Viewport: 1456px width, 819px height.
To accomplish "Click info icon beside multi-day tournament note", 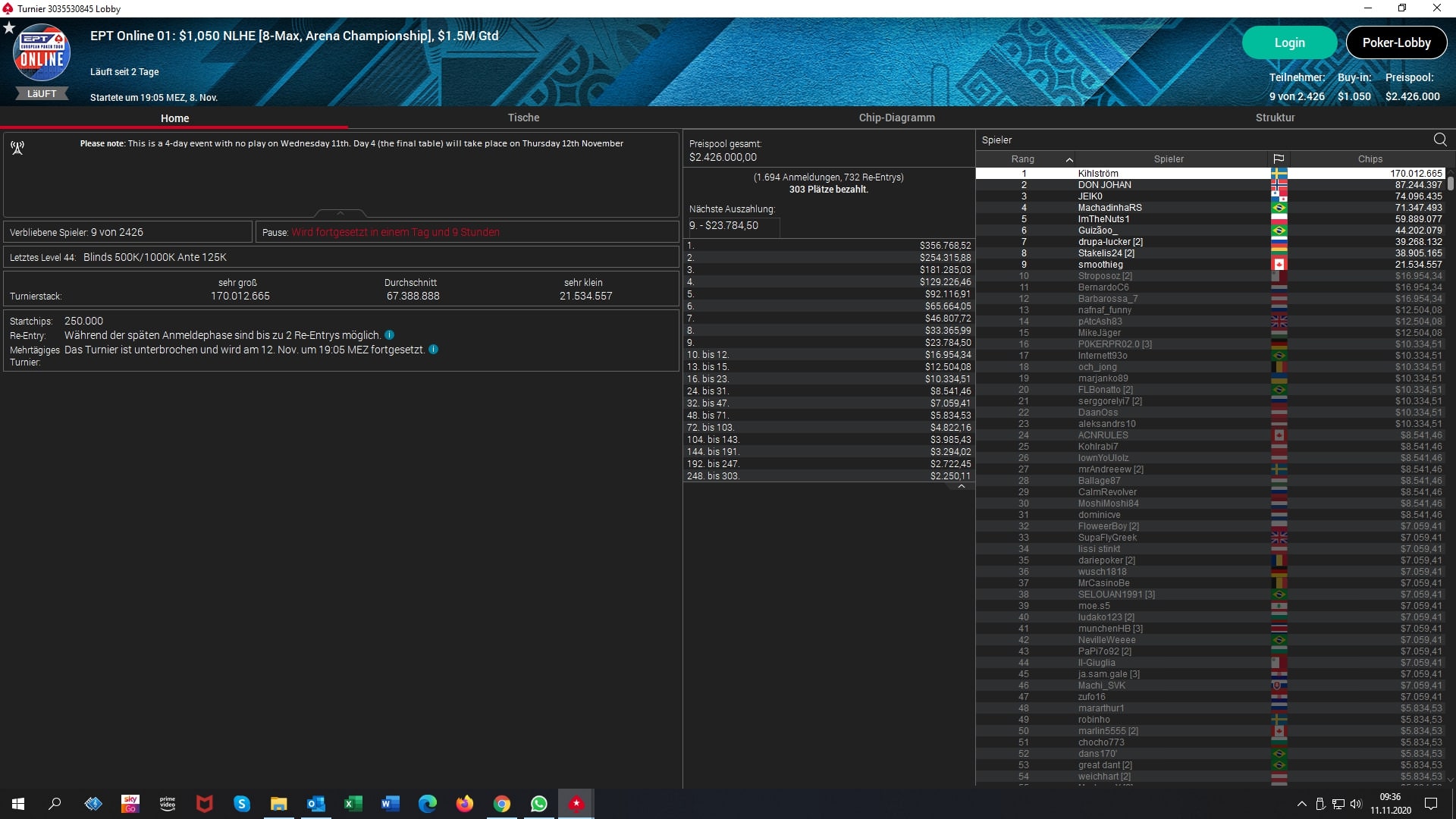I will pos(433,350).
